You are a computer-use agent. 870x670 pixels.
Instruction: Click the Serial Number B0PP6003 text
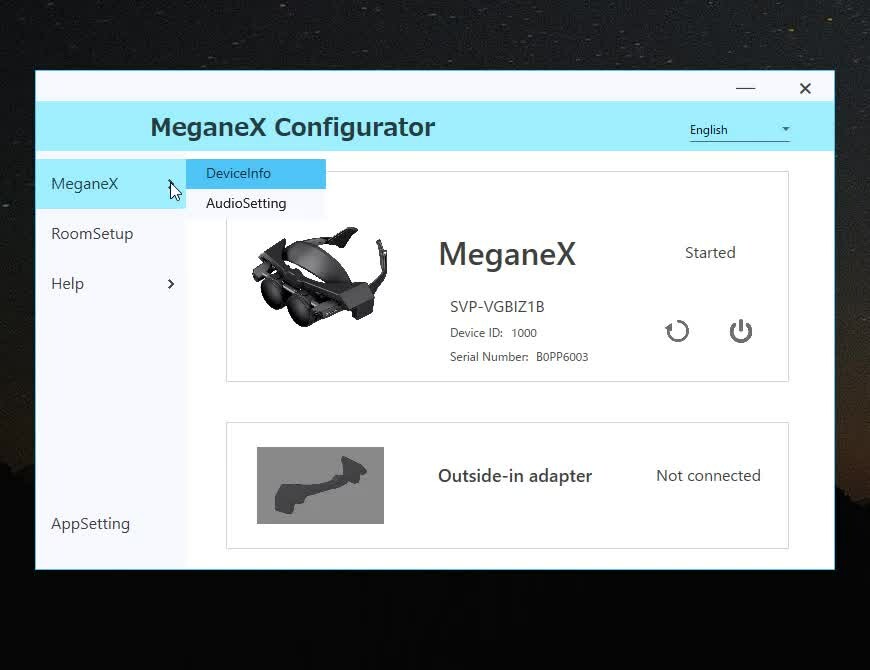click(519, 357)
